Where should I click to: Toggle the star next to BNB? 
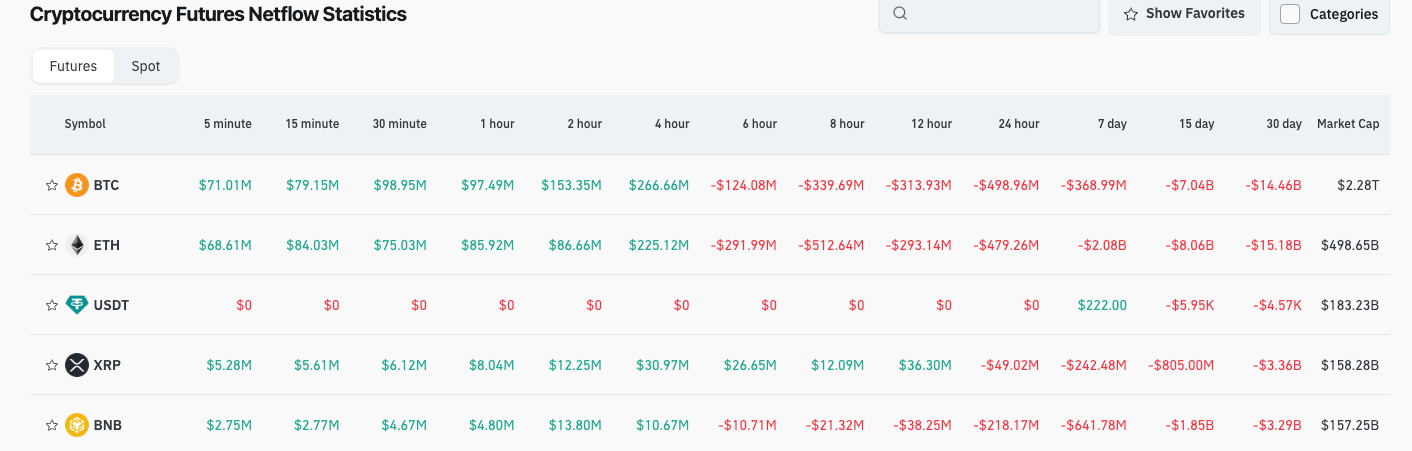click(52, 425)
